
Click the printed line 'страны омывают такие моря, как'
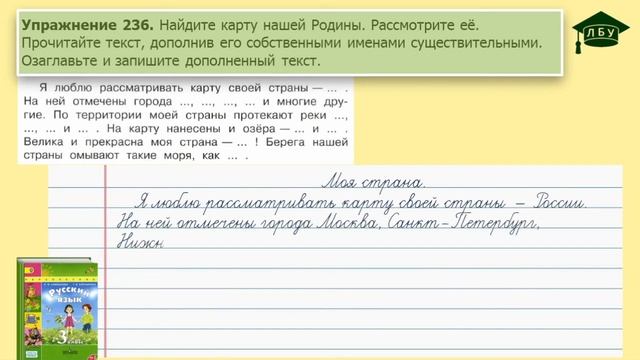pos(122,156)
